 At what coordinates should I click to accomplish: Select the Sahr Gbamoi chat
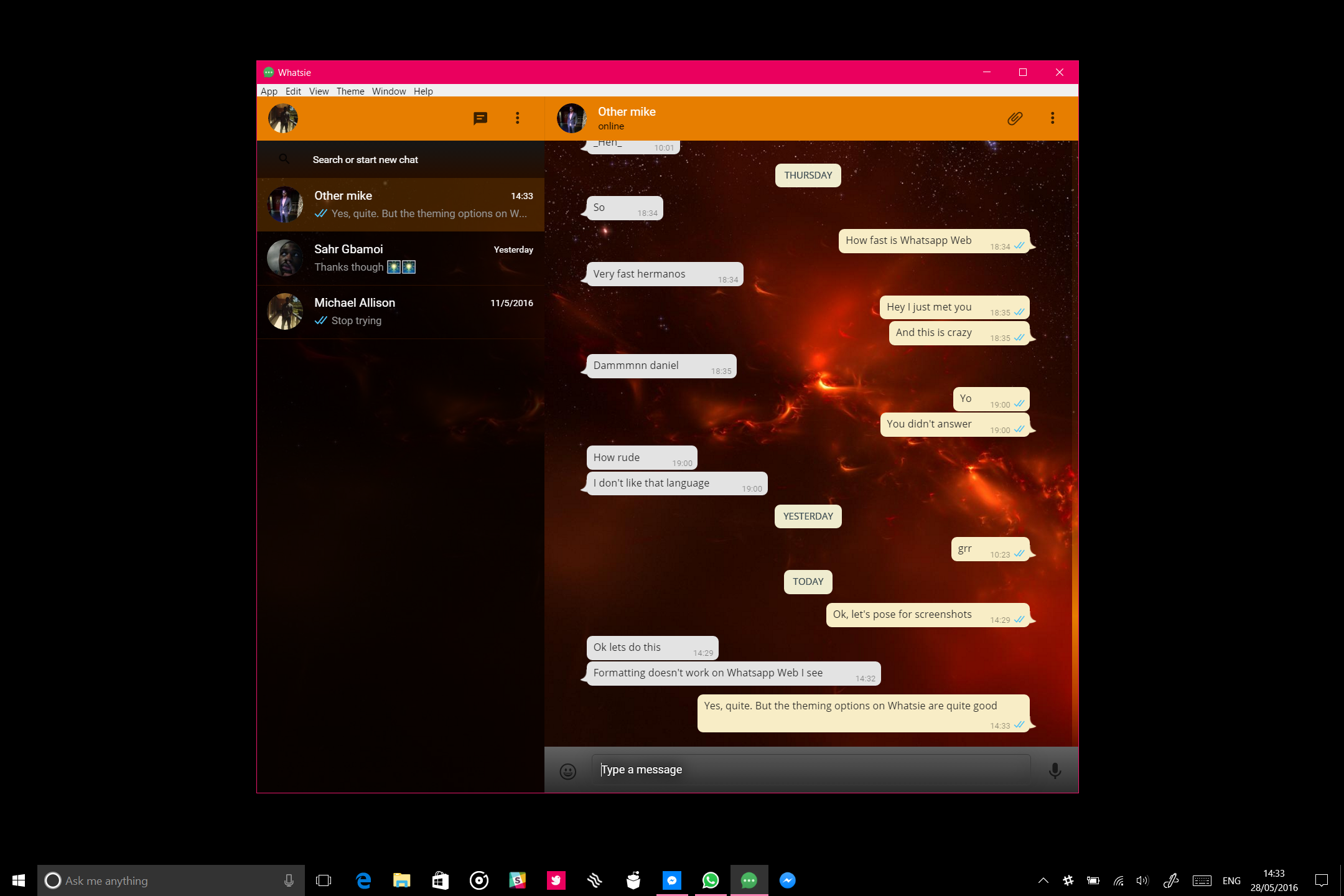tap(401, 258)
